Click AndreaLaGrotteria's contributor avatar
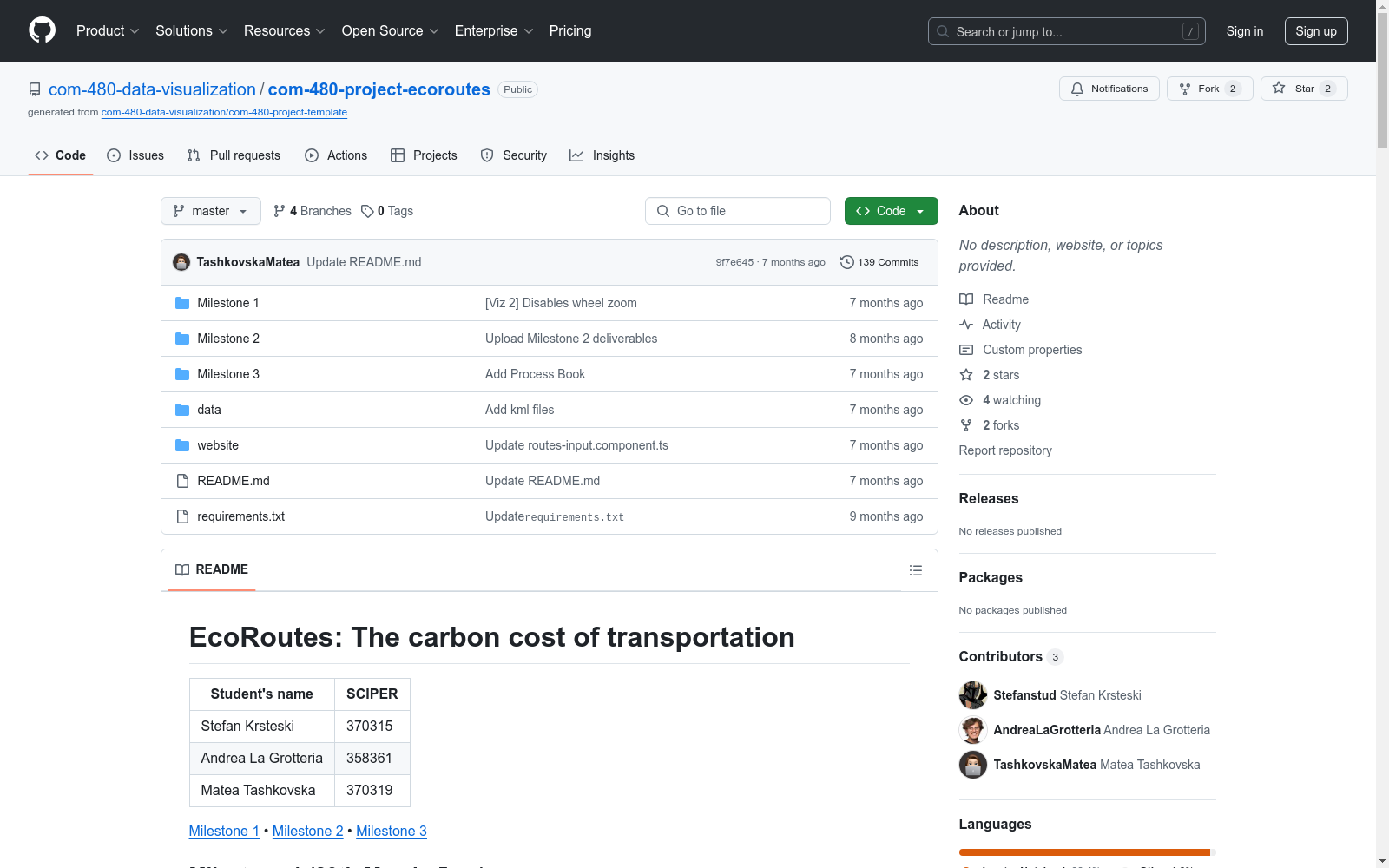The image size is (1389, 868). 973,730
